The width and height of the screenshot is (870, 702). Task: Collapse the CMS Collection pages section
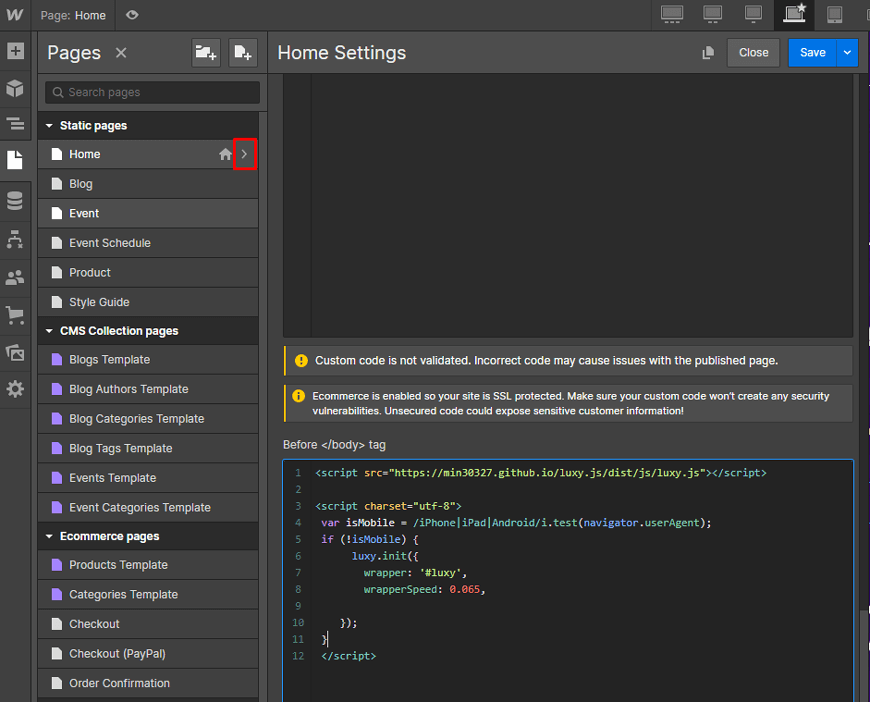point(49,331)
